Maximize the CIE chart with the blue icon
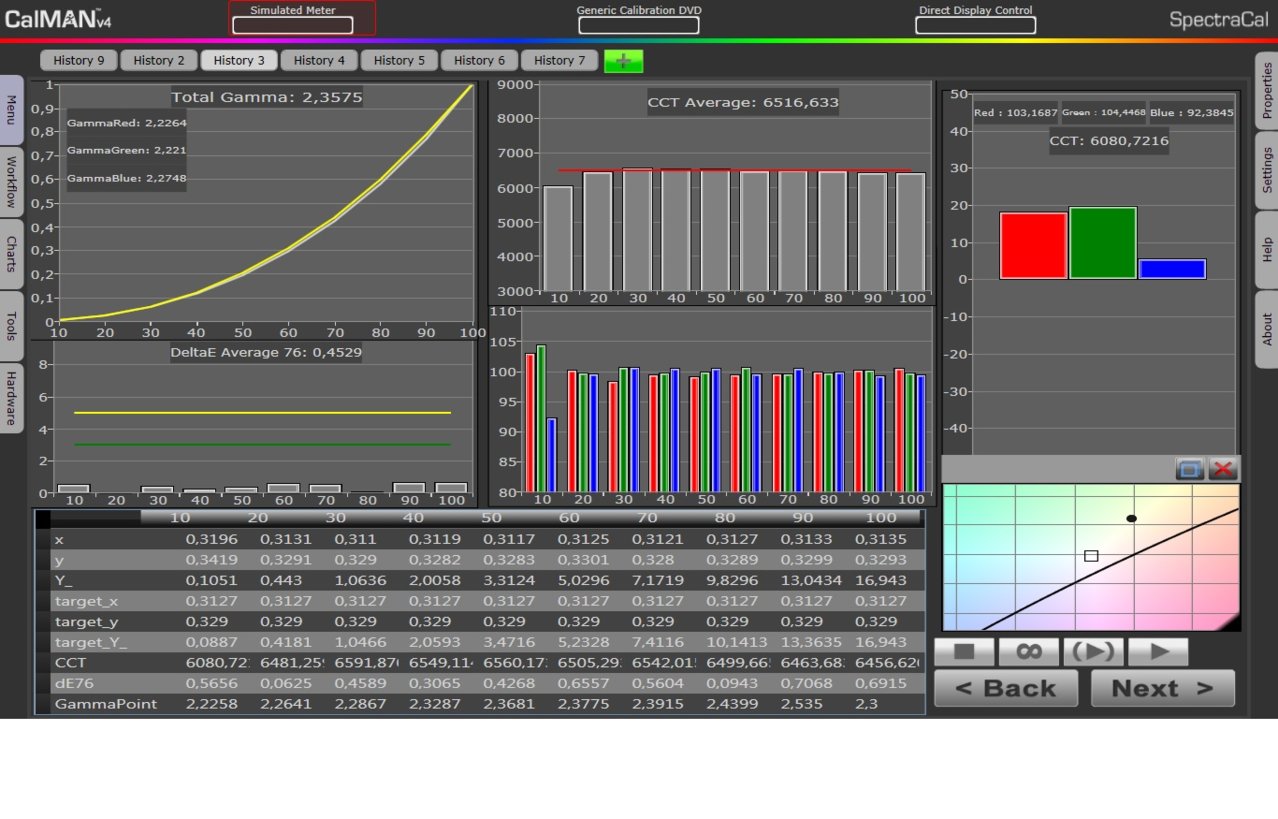The height and width of the screenshot is (819, 1278). [x=1190, y=468]
